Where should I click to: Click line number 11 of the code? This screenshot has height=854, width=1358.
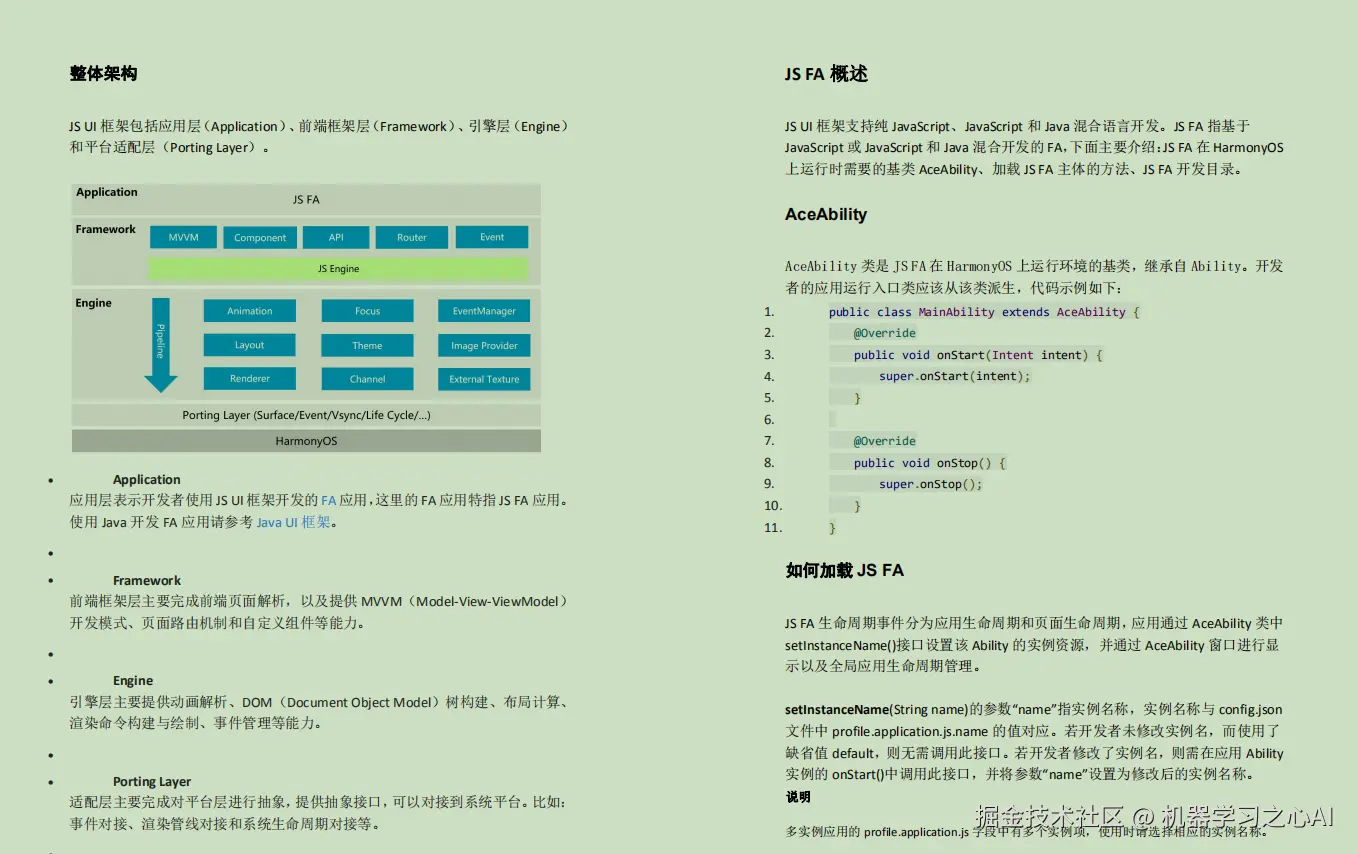coord(772,528)
